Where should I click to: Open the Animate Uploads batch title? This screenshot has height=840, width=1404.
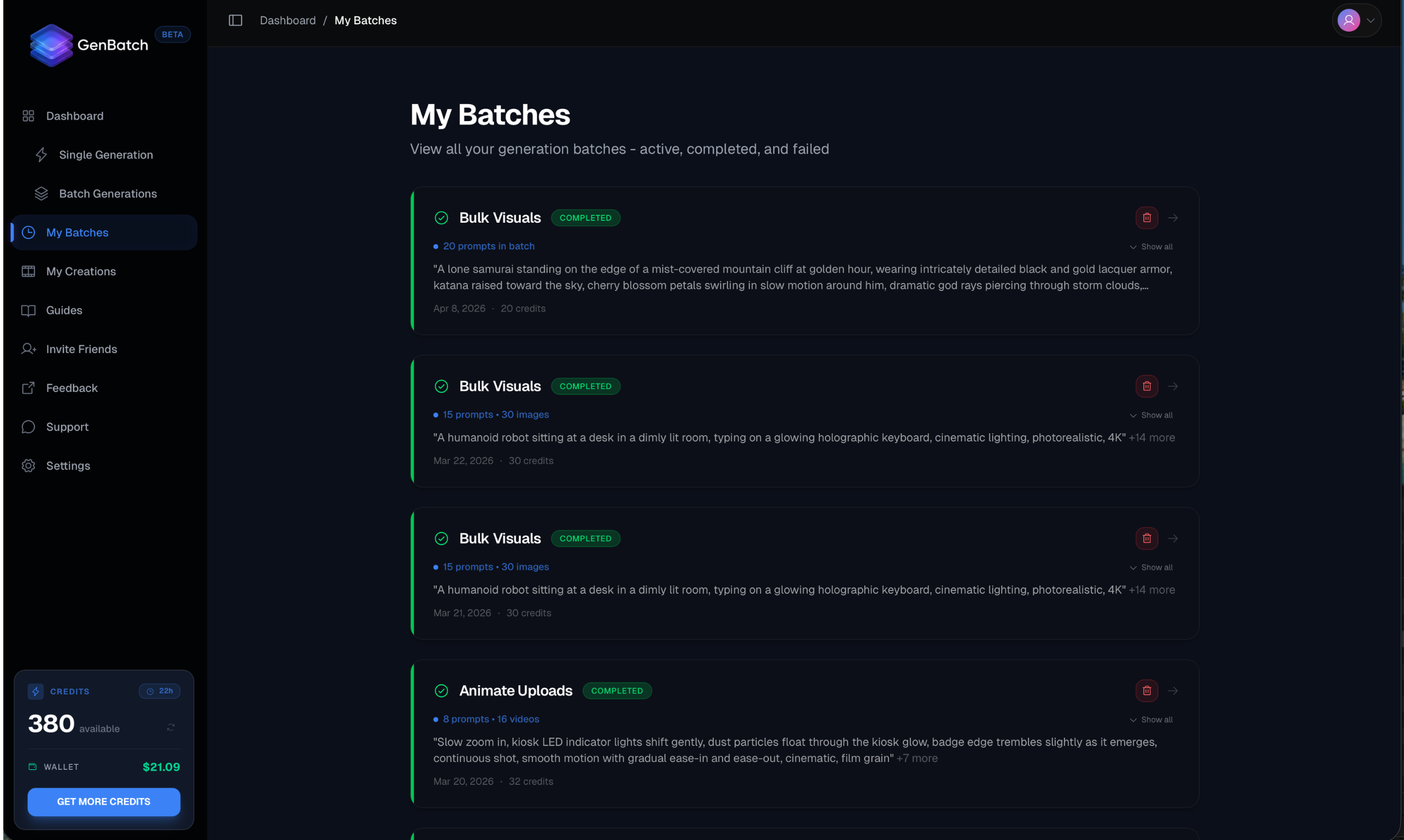tap(515, 691)
